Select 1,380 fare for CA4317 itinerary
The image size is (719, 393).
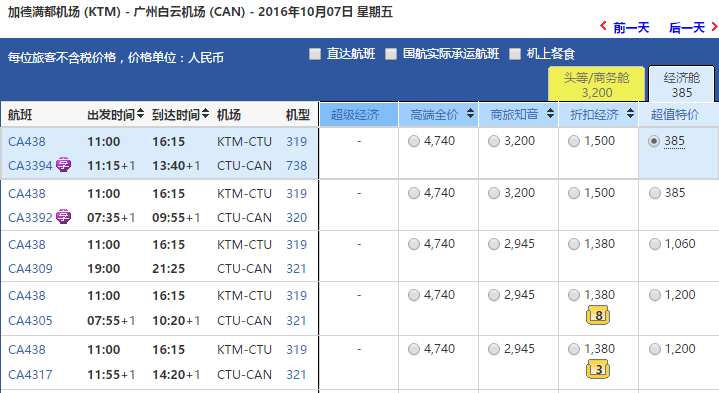click(574, 349)
